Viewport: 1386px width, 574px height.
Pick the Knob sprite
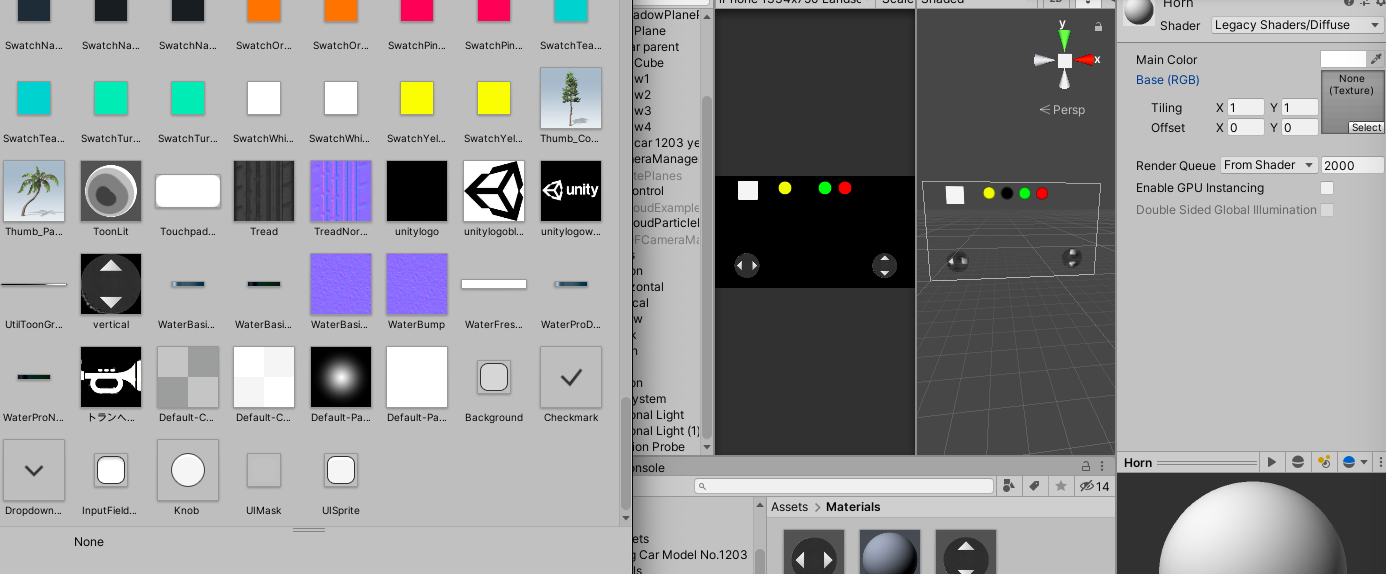(188, 470)
